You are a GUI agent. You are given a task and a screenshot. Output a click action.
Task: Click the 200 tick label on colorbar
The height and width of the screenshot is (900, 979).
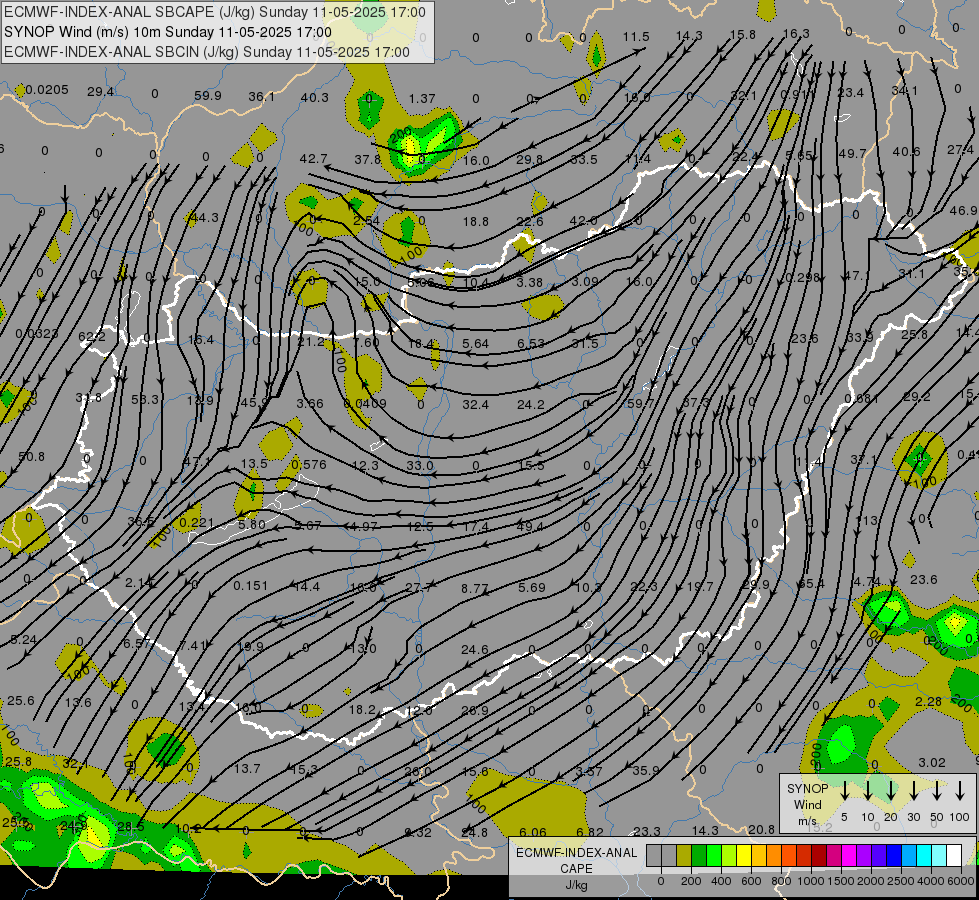[691, 881]
